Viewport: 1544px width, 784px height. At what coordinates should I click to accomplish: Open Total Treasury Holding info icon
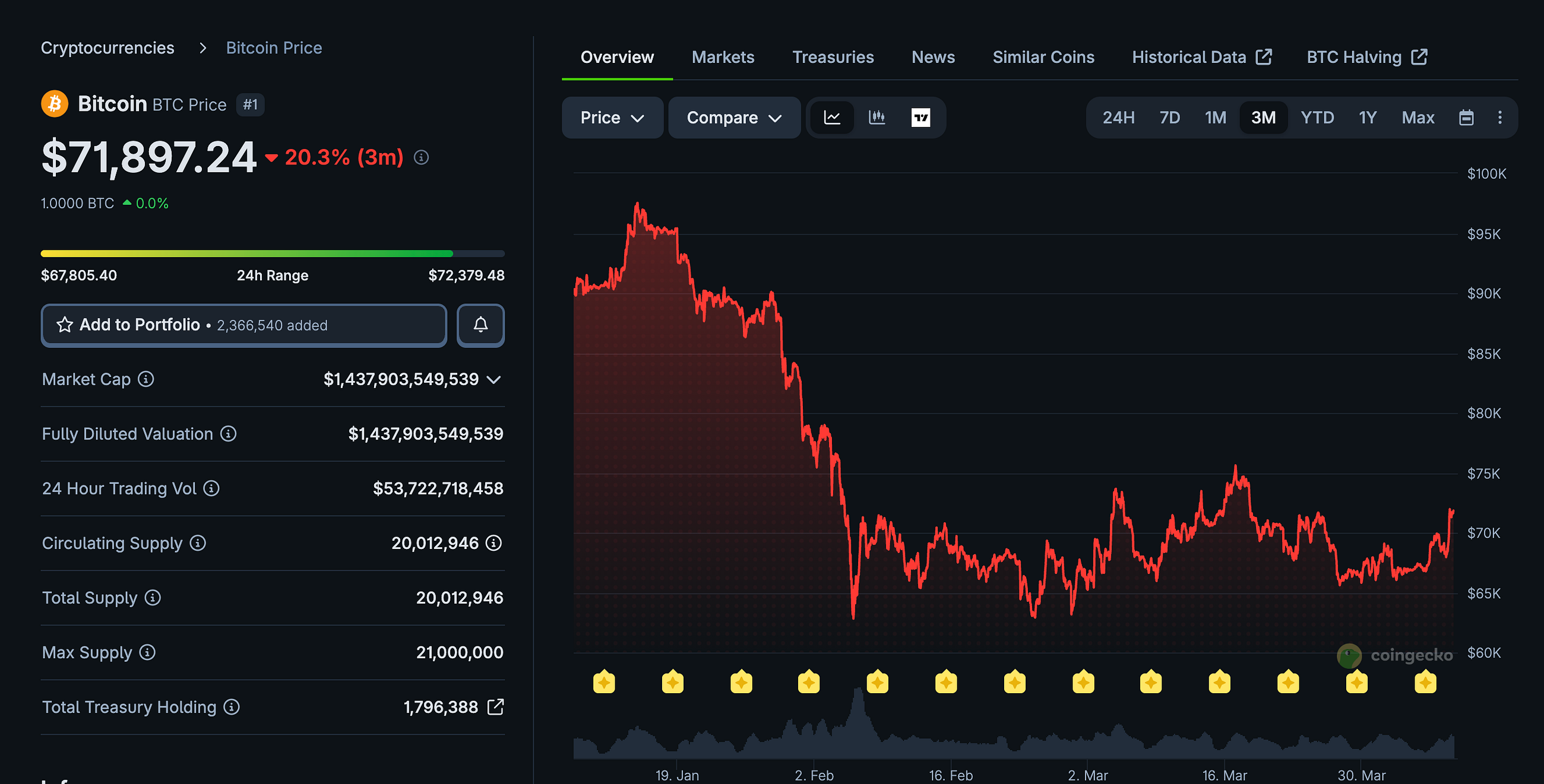point(232,707)
